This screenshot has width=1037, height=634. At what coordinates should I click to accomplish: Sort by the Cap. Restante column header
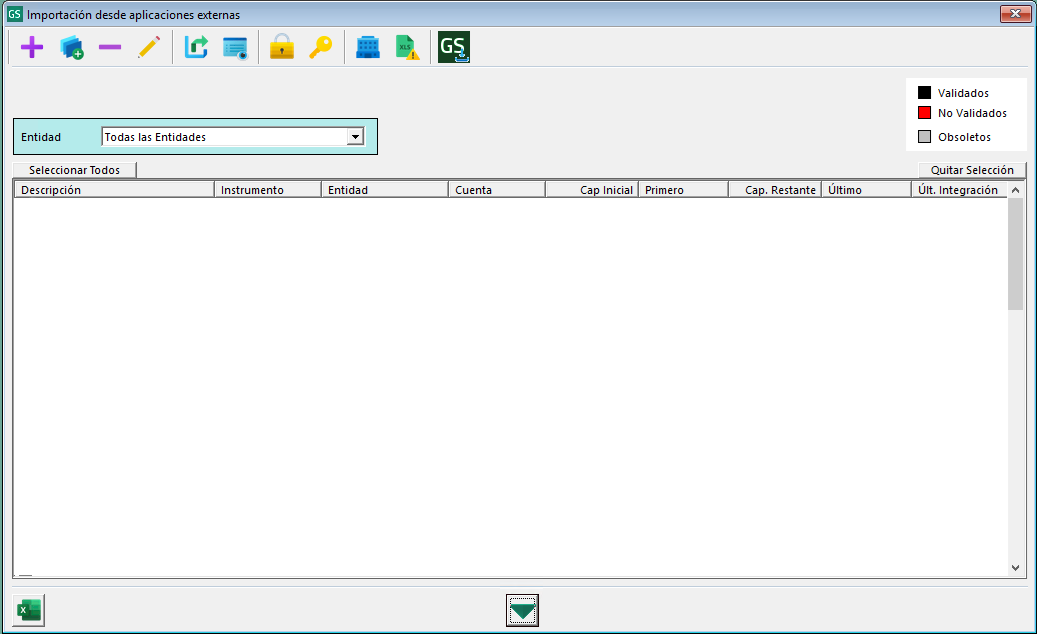pyautogui.click(x=775, y=190)
